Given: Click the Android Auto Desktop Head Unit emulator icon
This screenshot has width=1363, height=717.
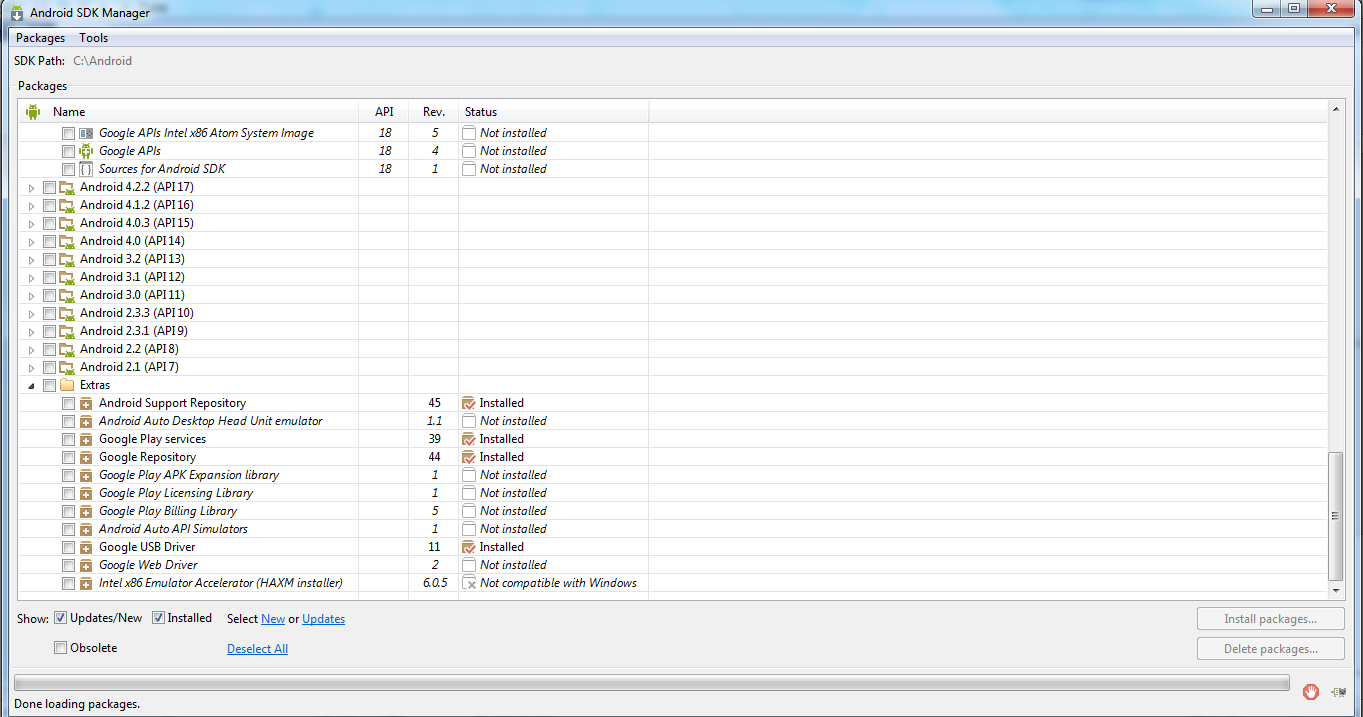Looking at the screenshot, I should (x=86, y=421).
